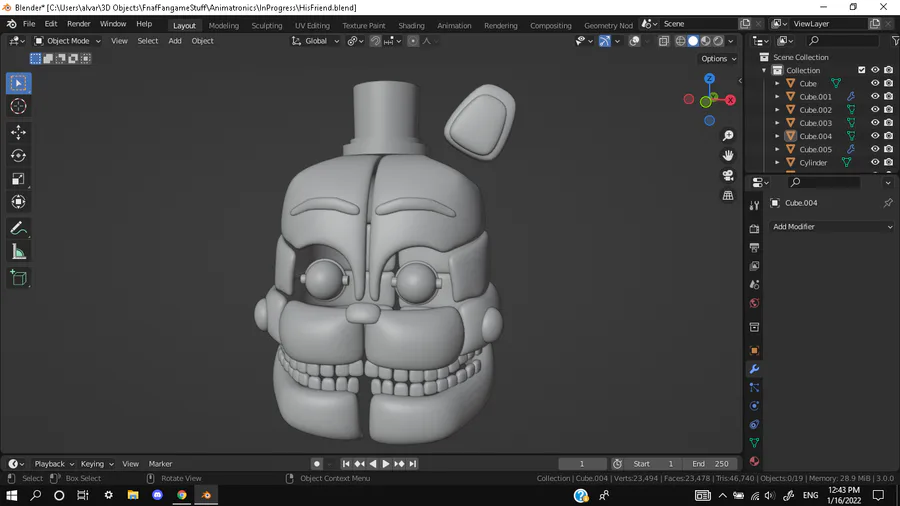
Task: Select the Measure tool
Action: (18, 251)
